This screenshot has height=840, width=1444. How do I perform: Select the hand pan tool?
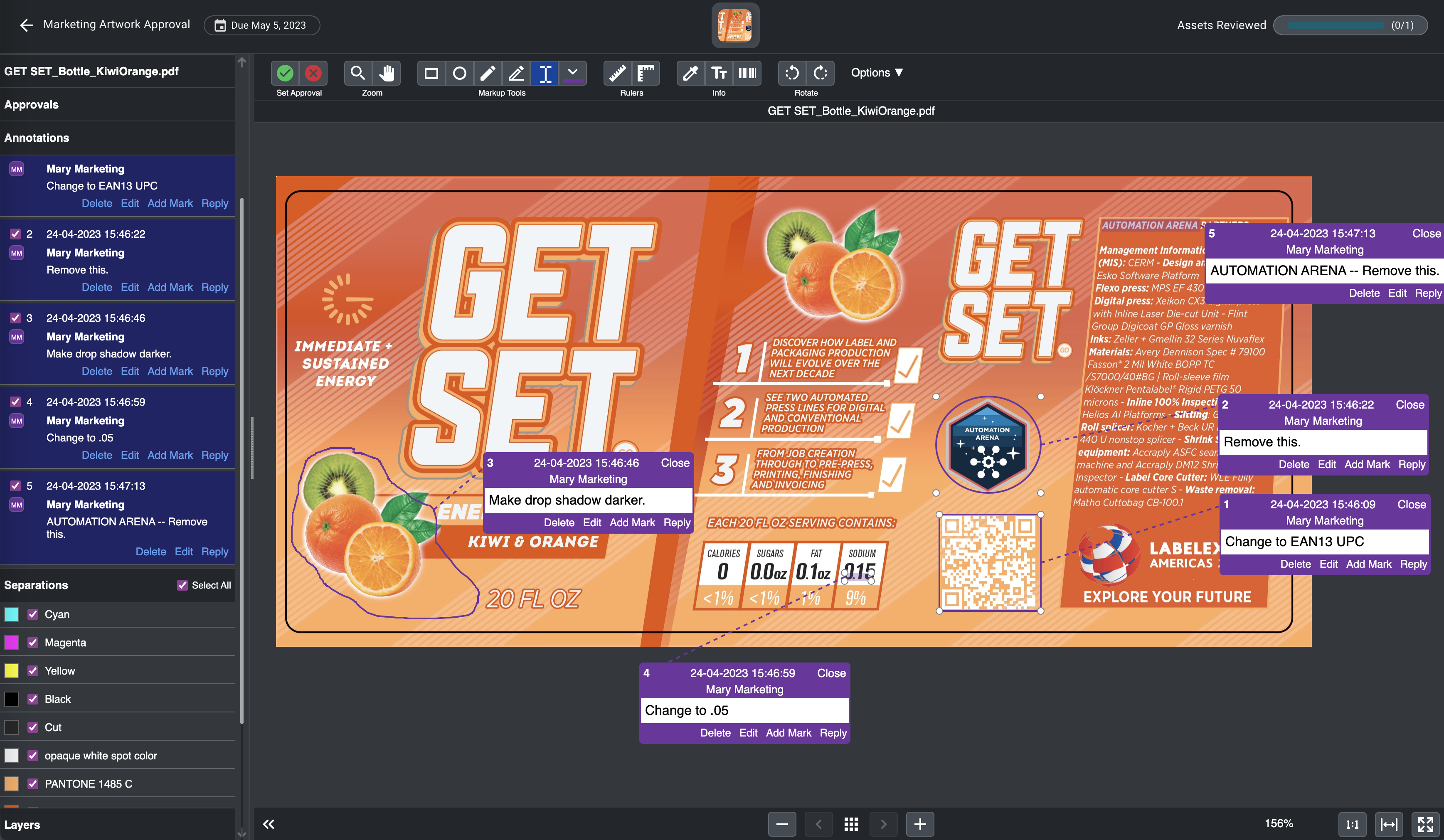coord(386,73)
